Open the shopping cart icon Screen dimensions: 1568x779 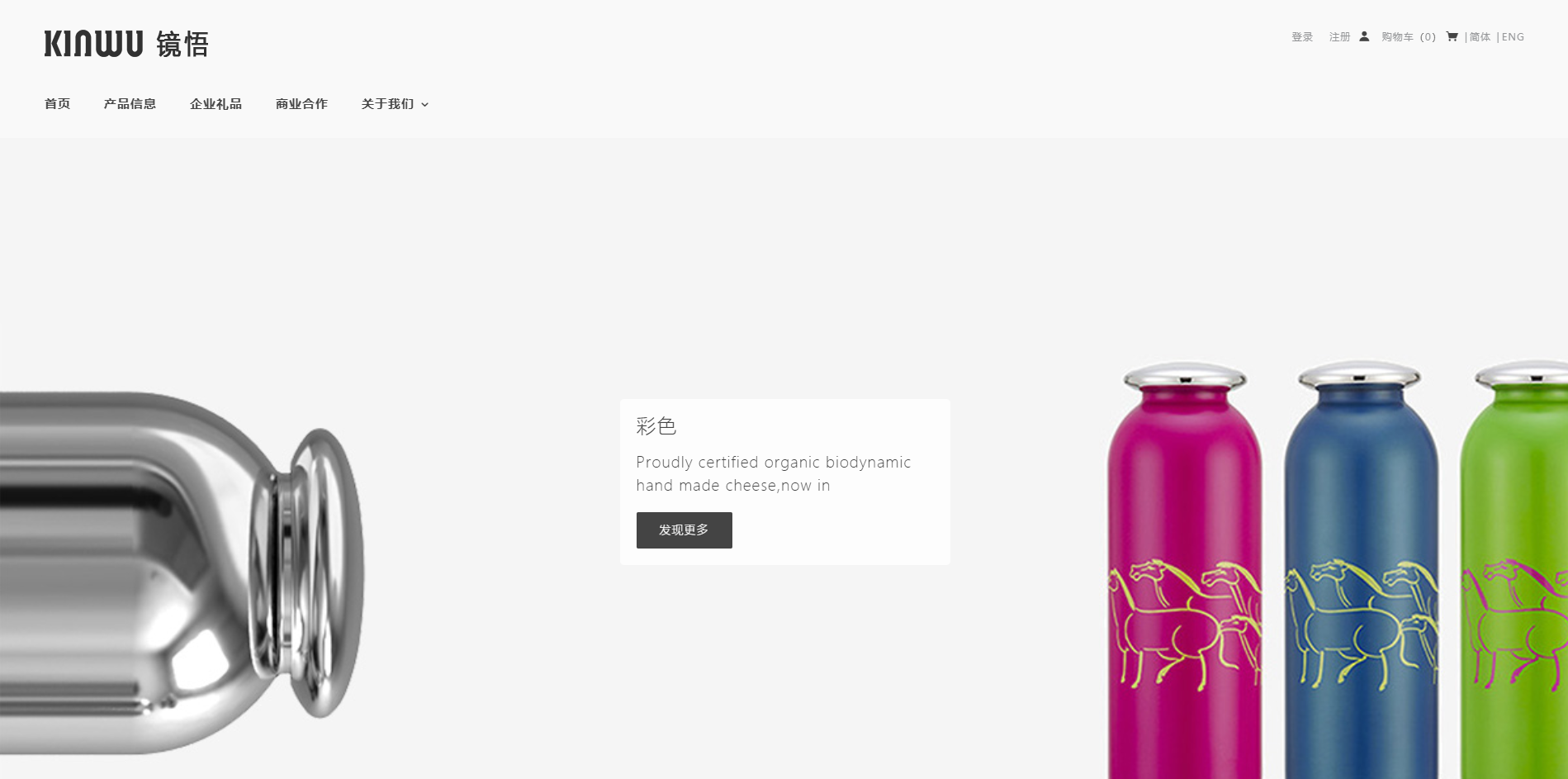point(1452,36)
